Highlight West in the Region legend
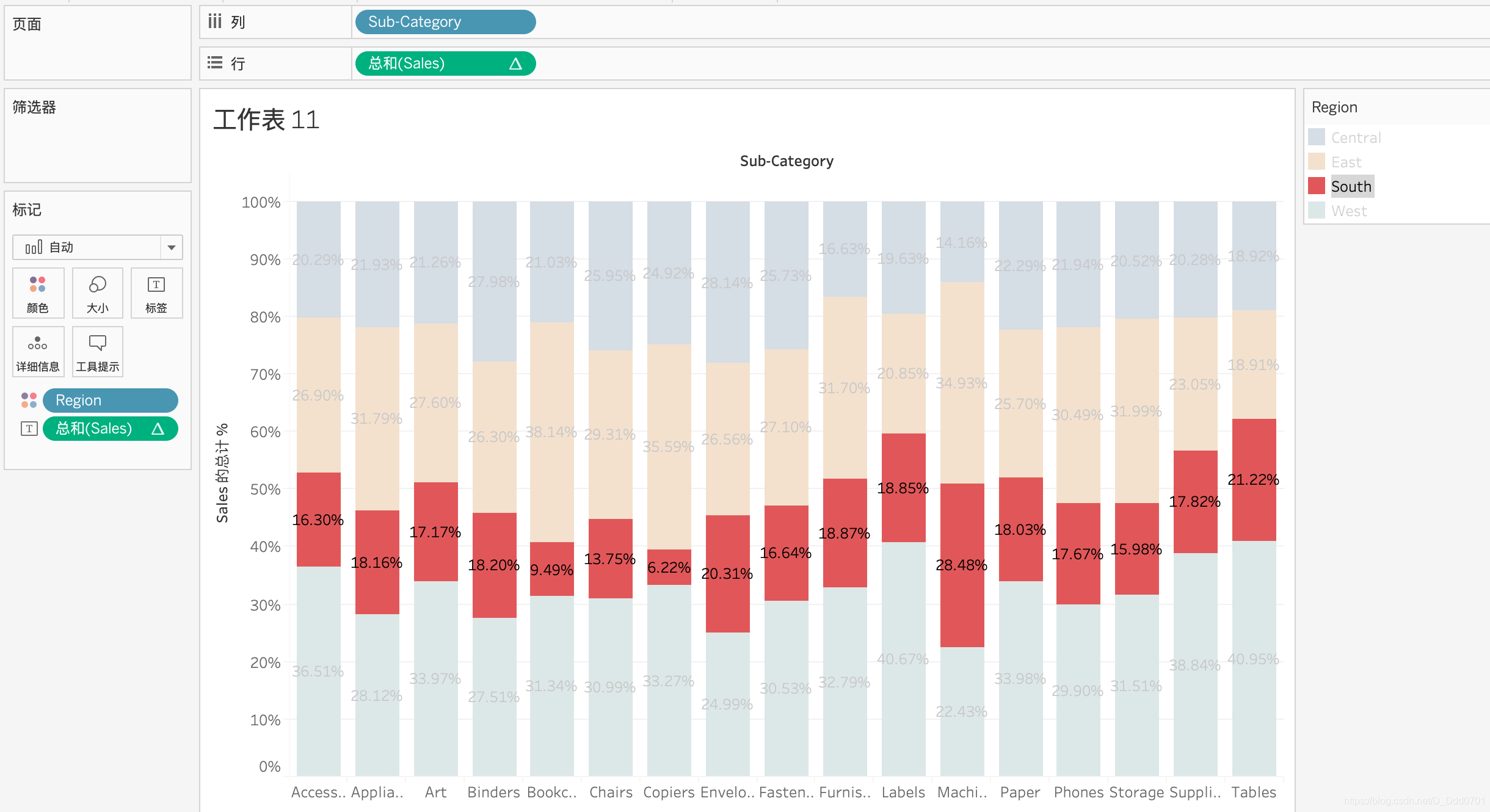 pos(1348,211)
